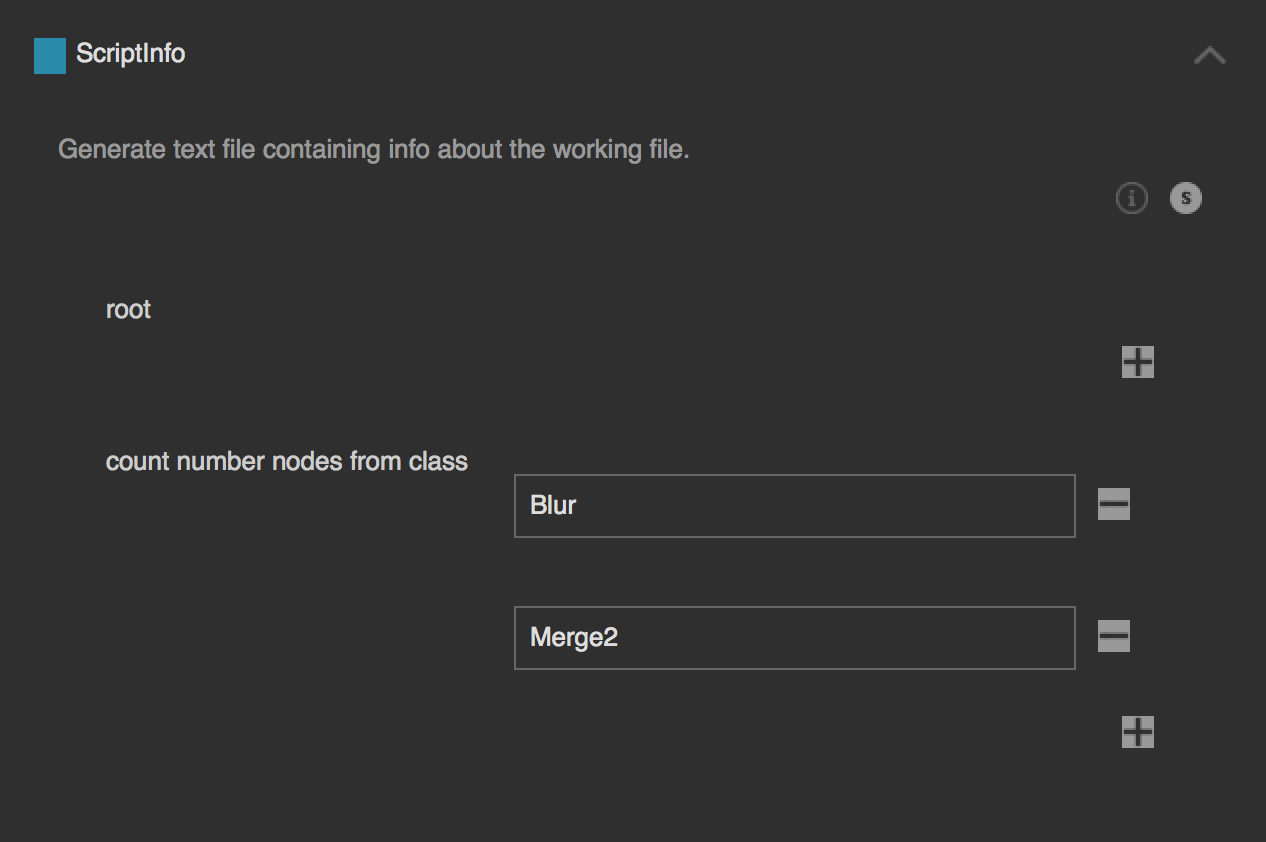
Task: Click the info icon under the description
Action: pos(1131,199)
